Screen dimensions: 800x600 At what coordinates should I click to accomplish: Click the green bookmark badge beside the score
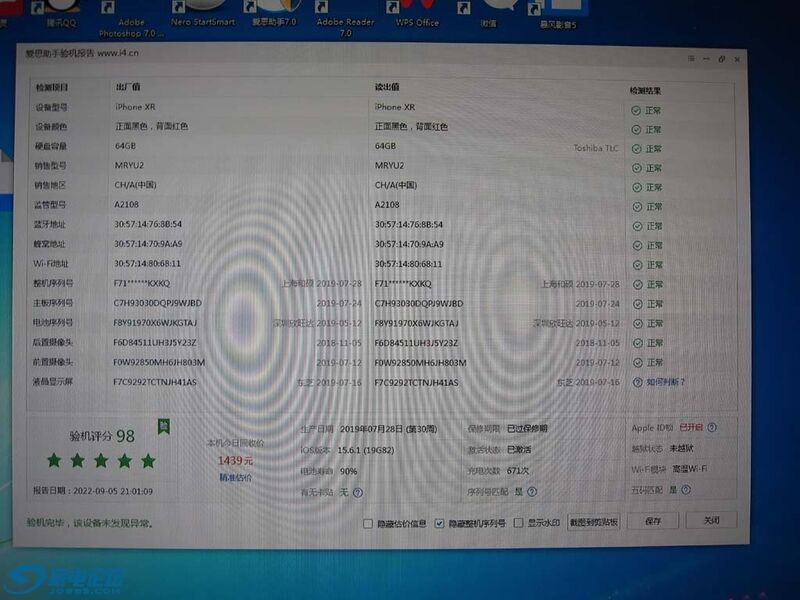coord(164,427)
